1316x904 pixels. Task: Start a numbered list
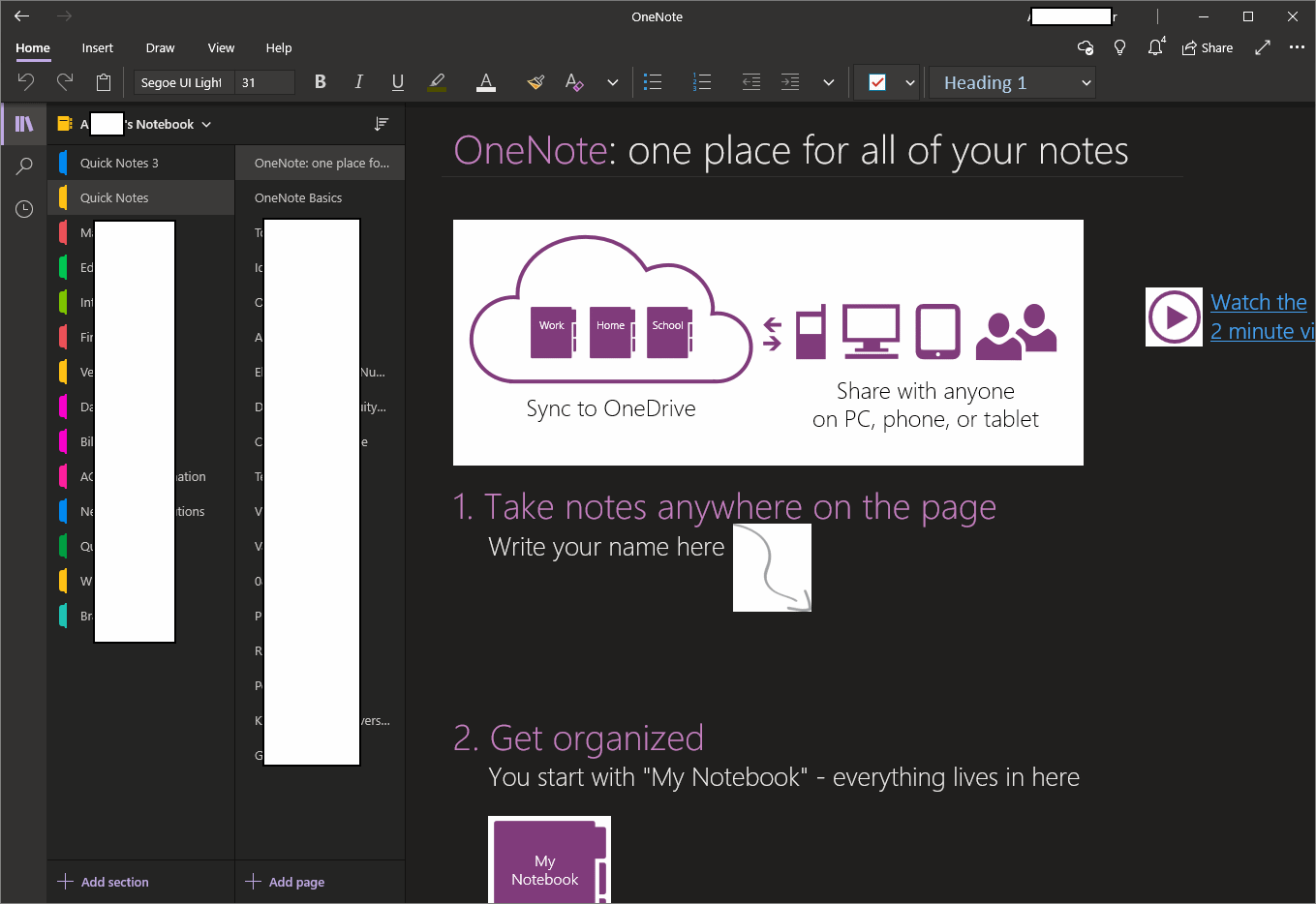701,81
